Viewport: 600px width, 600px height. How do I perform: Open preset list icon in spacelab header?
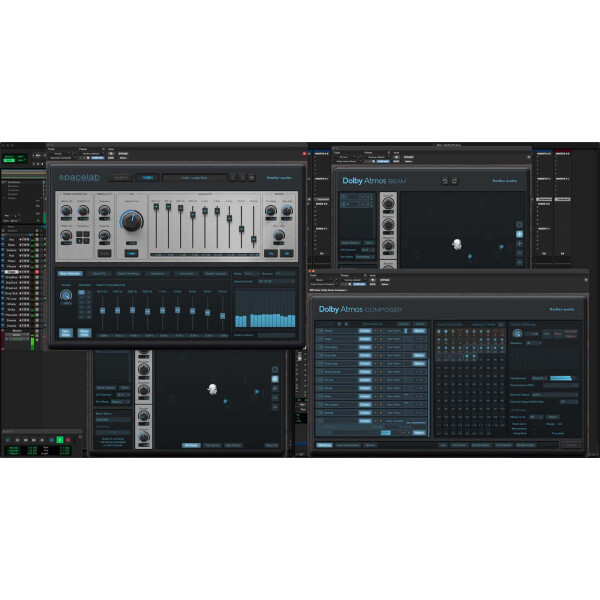point(251,178)
